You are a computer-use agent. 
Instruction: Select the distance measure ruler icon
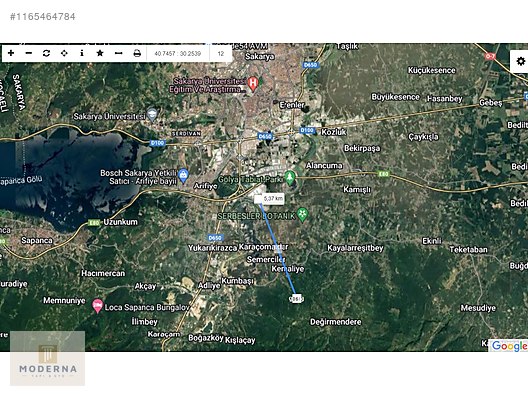pos(118,53)
